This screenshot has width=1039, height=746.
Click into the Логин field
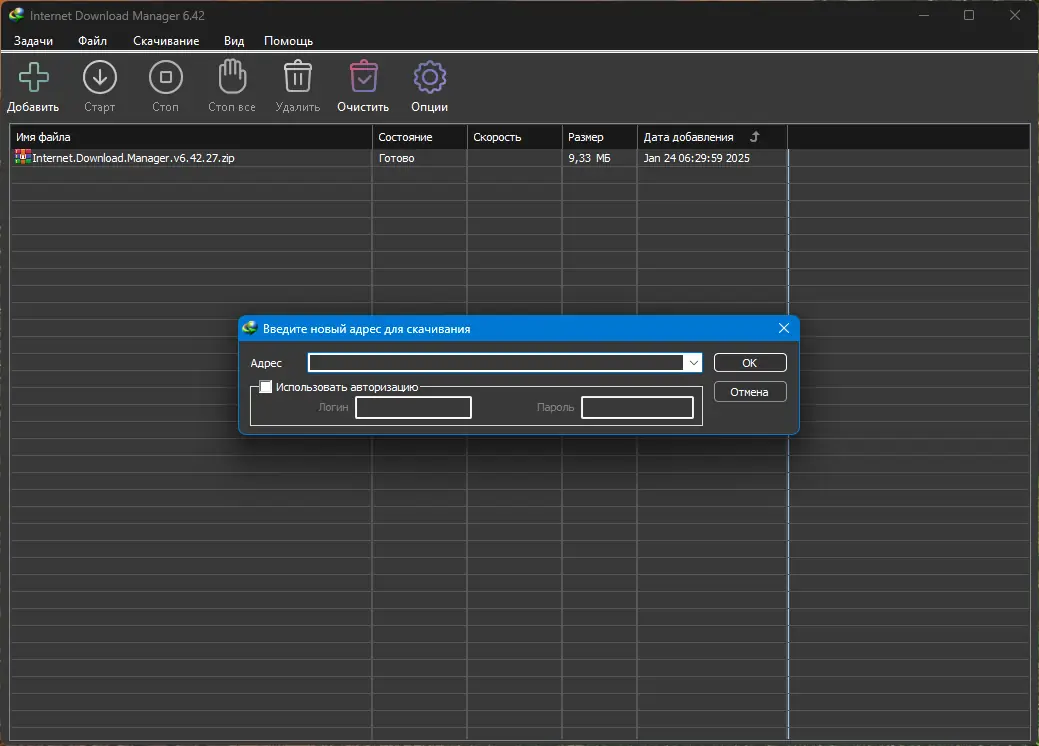pyautogui.click(x=413, y=407)
